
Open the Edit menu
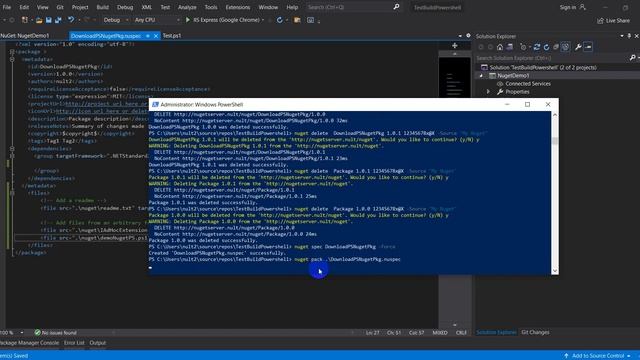pos(24,7)
